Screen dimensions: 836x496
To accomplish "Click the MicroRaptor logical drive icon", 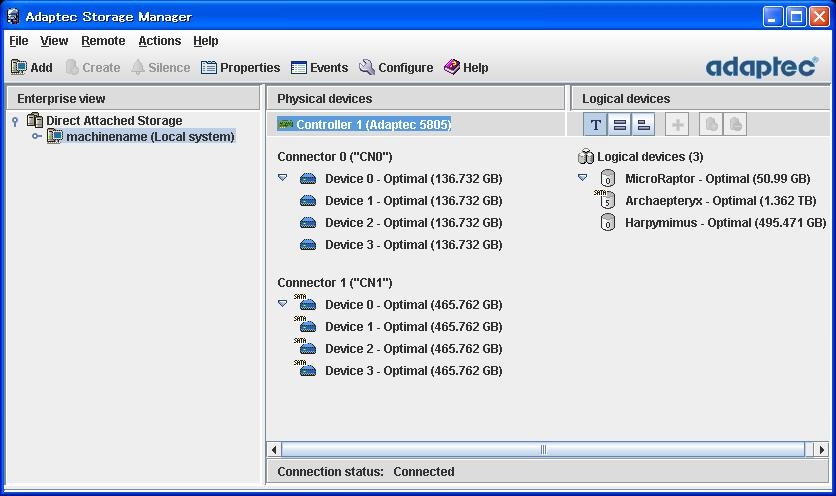I will [607, 179].
